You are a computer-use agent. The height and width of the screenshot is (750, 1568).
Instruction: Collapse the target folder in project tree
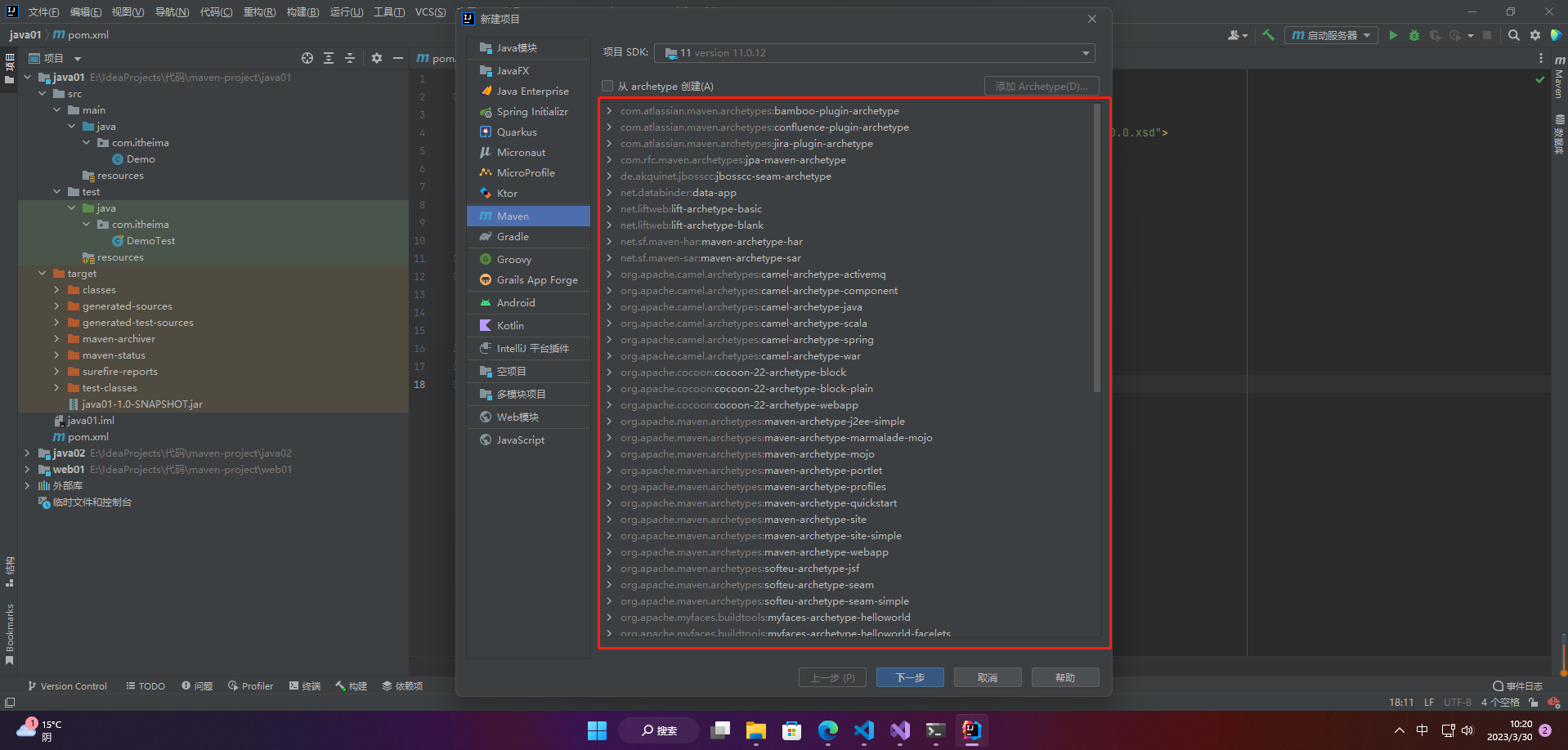tap(43, 274)
